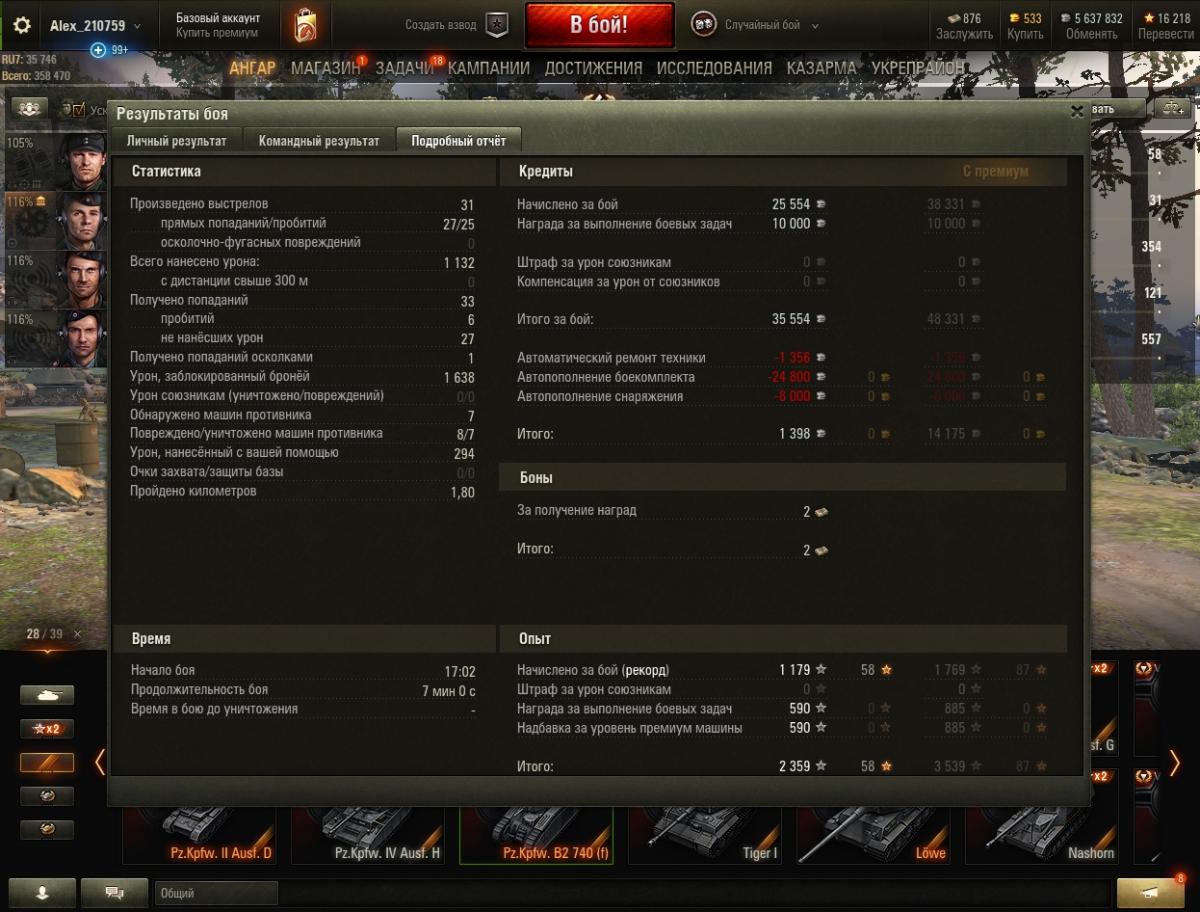This screenshot has height=912, width=1200.
Task: Open the vehicle filter tank button
Action: click(x=47, y=694)
